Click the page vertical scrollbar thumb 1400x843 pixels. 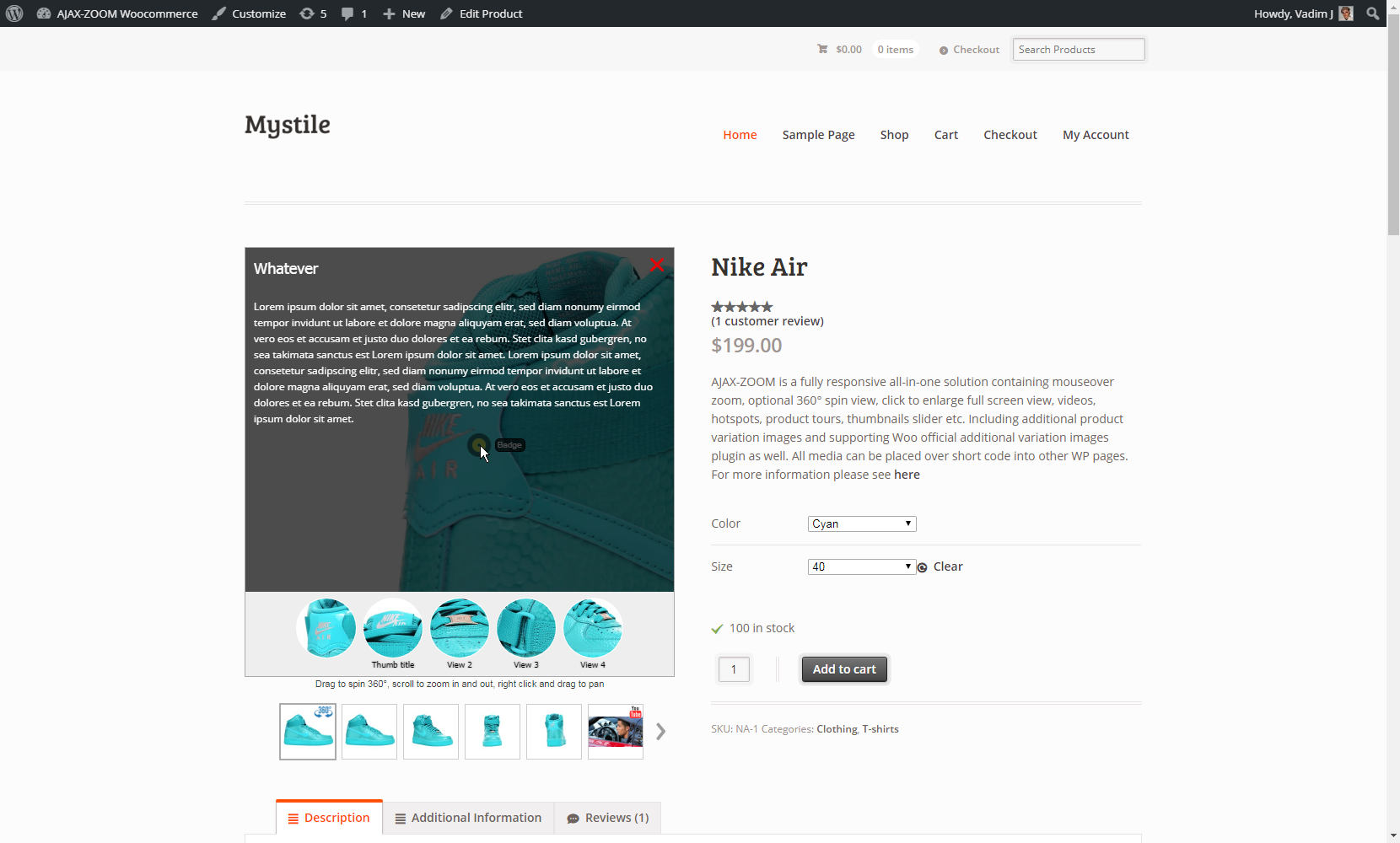click(1393, 125)
